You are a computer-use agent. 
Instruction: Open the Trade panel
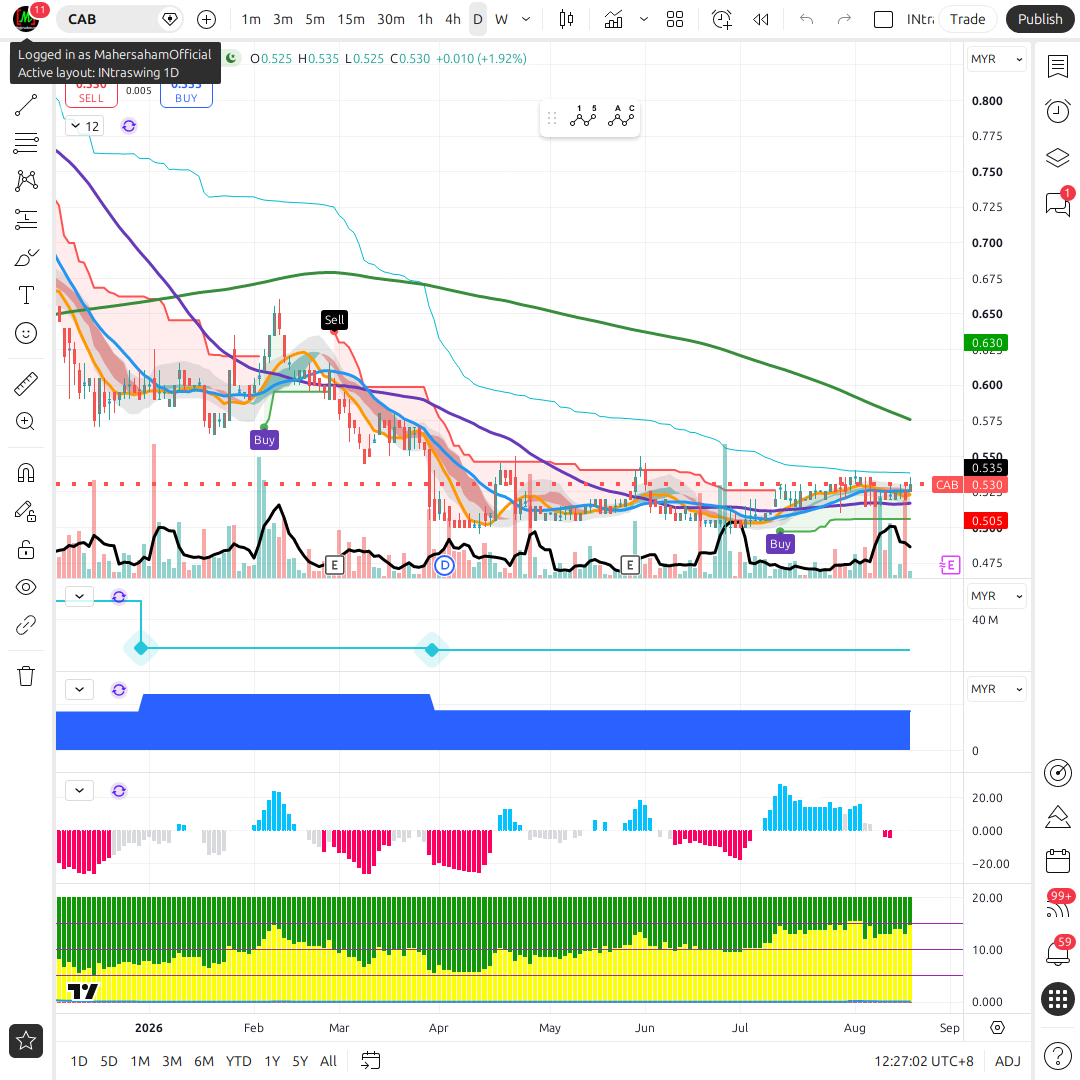[967, 19]
